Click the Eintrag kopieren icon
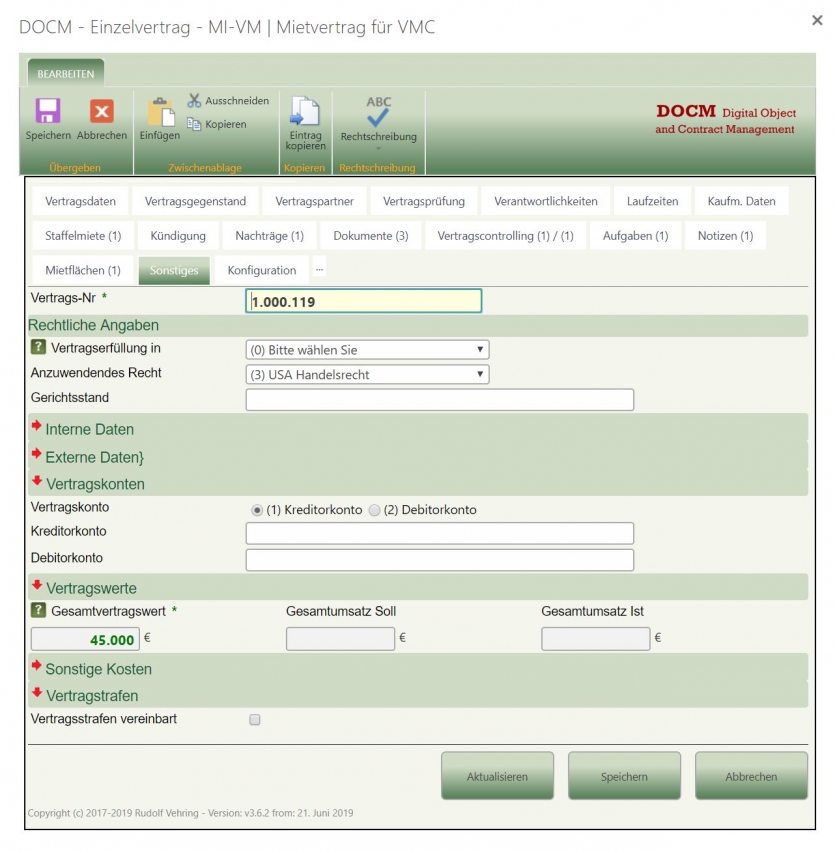The height and width of the screenshot is (851, 835). (305, 112)
